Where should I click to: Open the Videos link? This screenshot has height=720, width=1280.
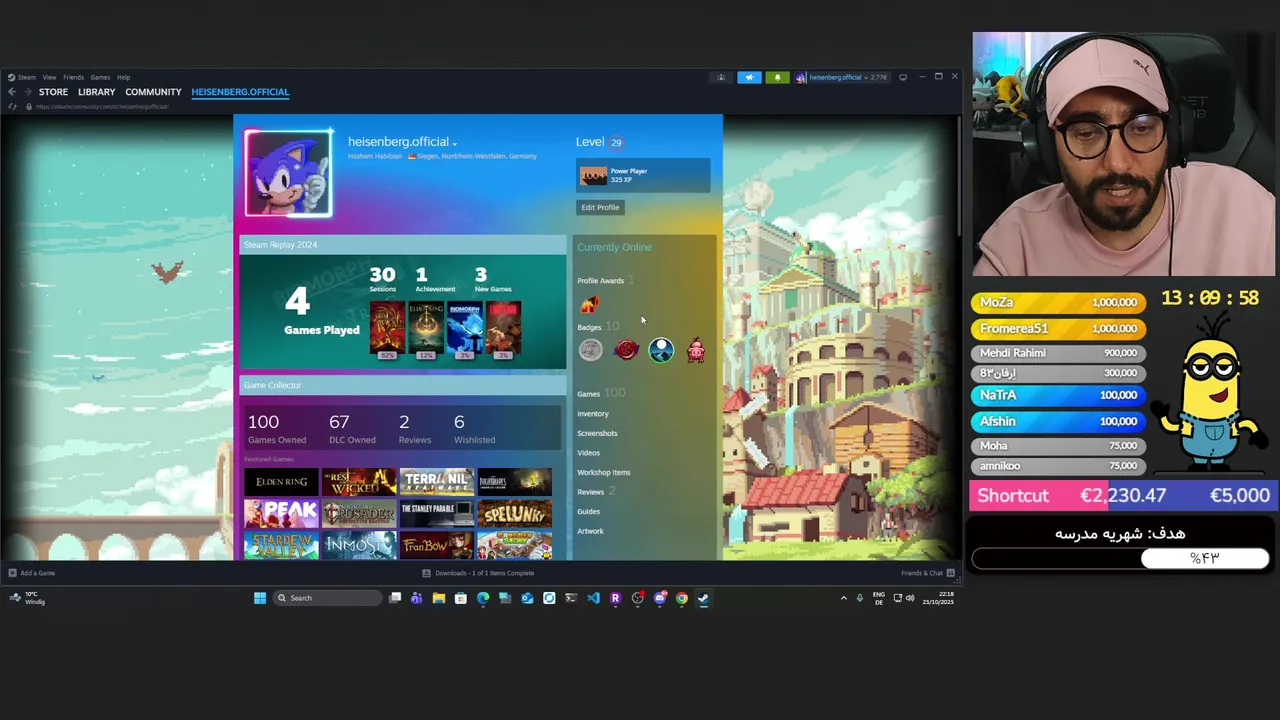(588, 453)
